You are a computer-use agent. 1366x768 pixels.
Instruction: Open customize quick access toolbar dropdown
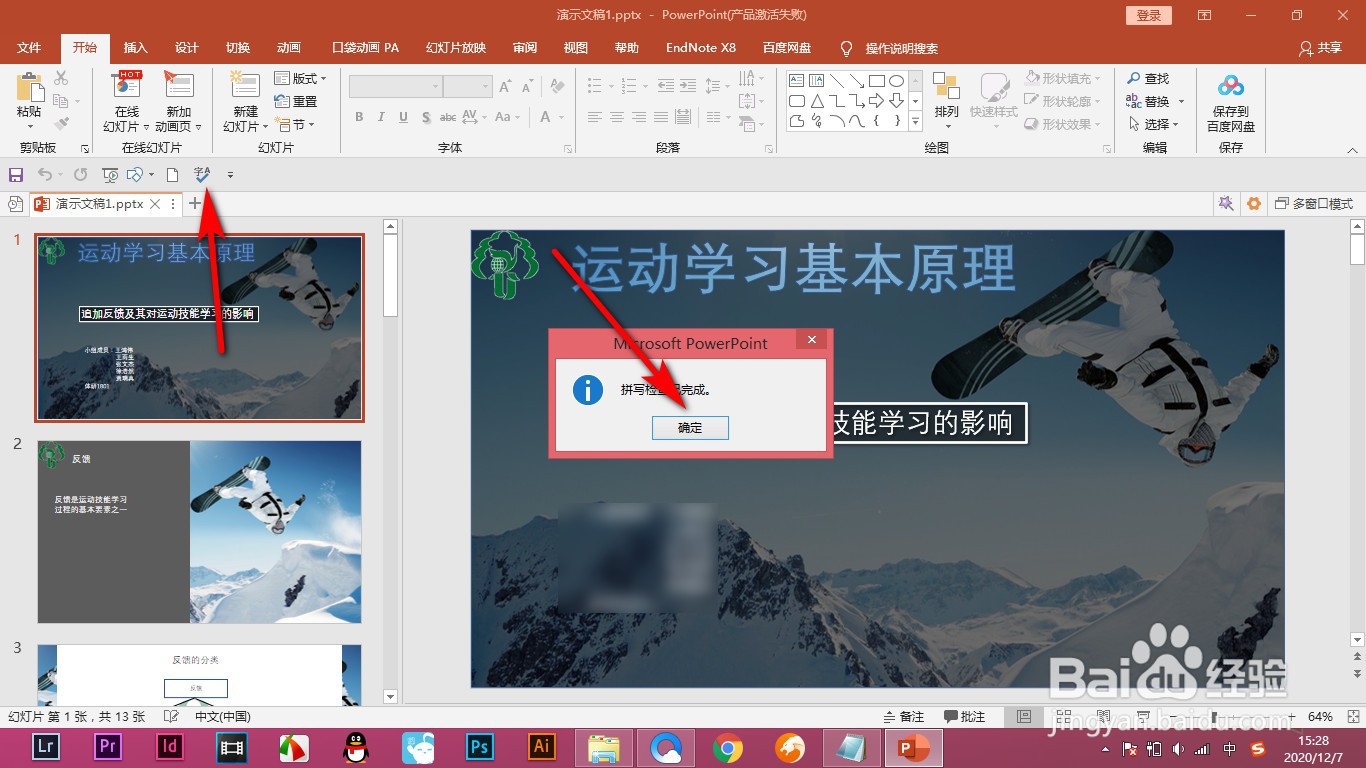point(230,175)
